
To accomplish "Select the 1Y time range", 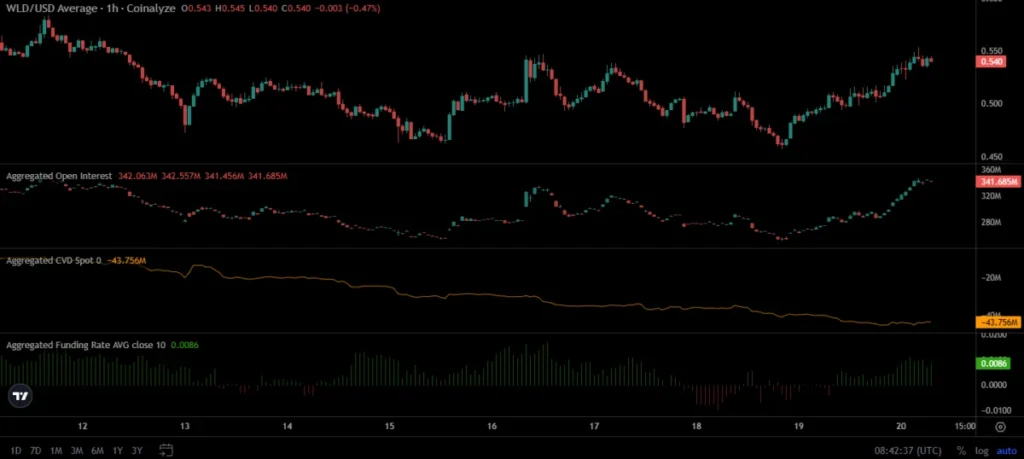I will tap(118, 451).
